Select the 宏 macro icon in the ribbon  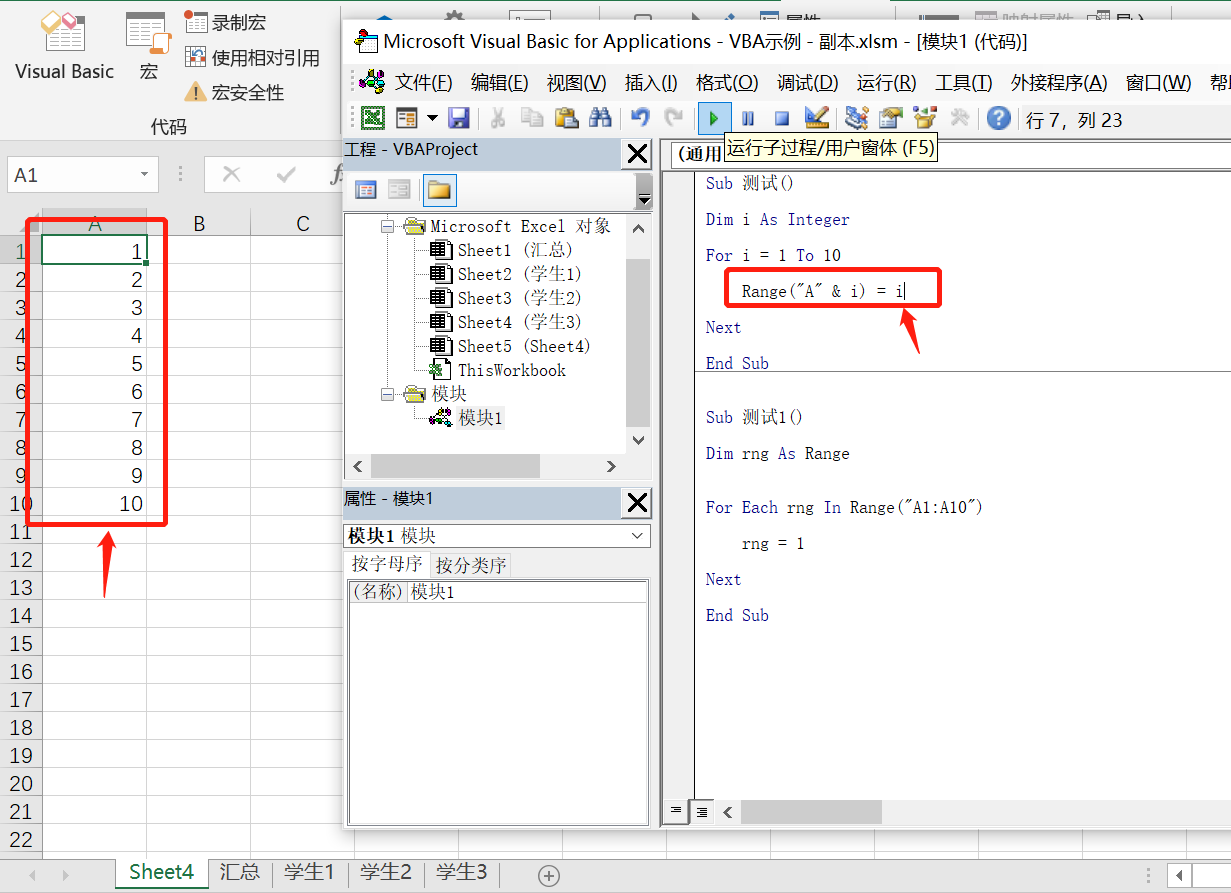click(147, 34)
